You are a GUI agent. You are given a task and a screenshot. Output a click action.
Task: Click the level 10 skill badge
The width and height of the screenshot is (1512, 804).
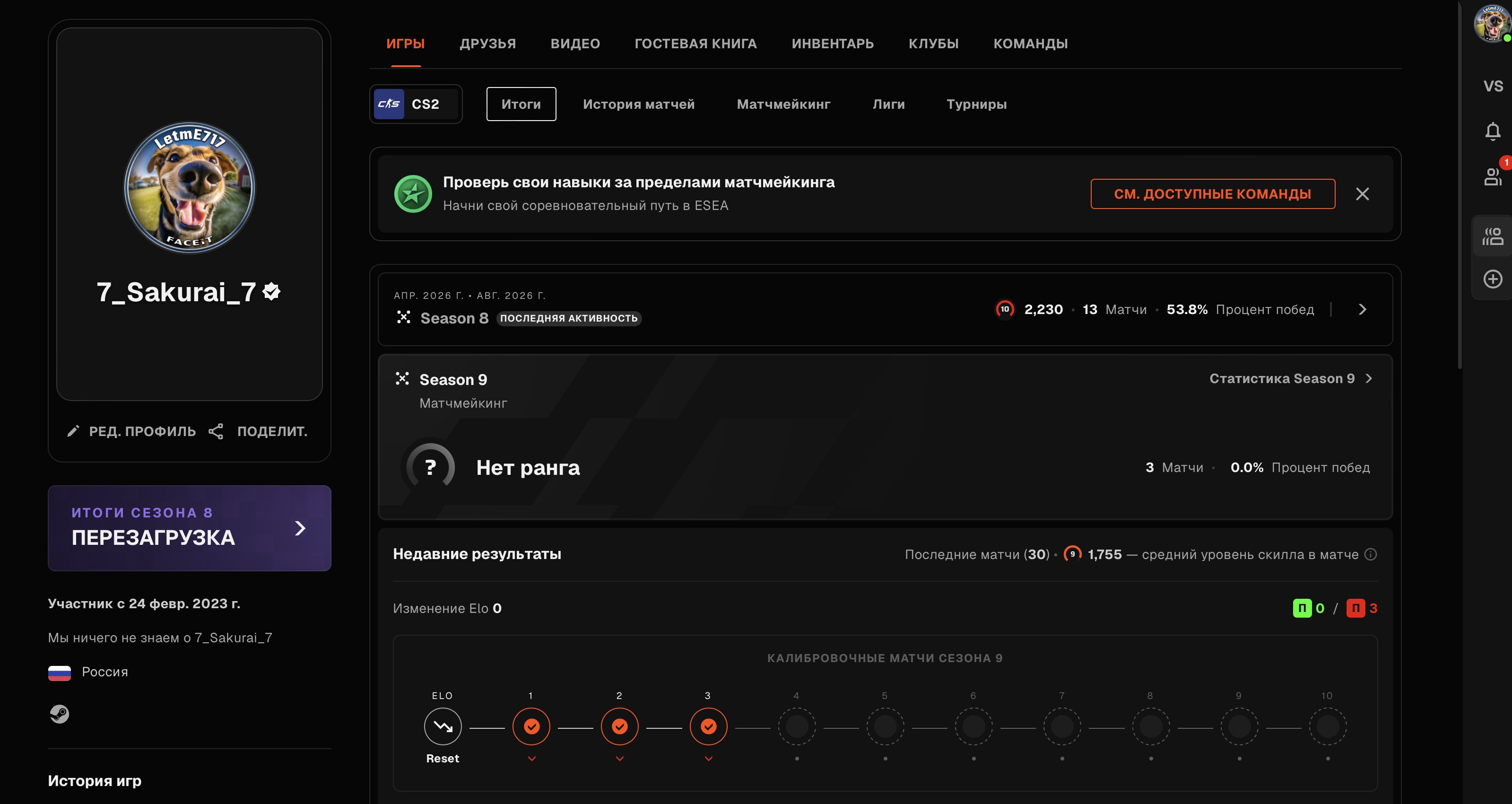point(1005,309)
